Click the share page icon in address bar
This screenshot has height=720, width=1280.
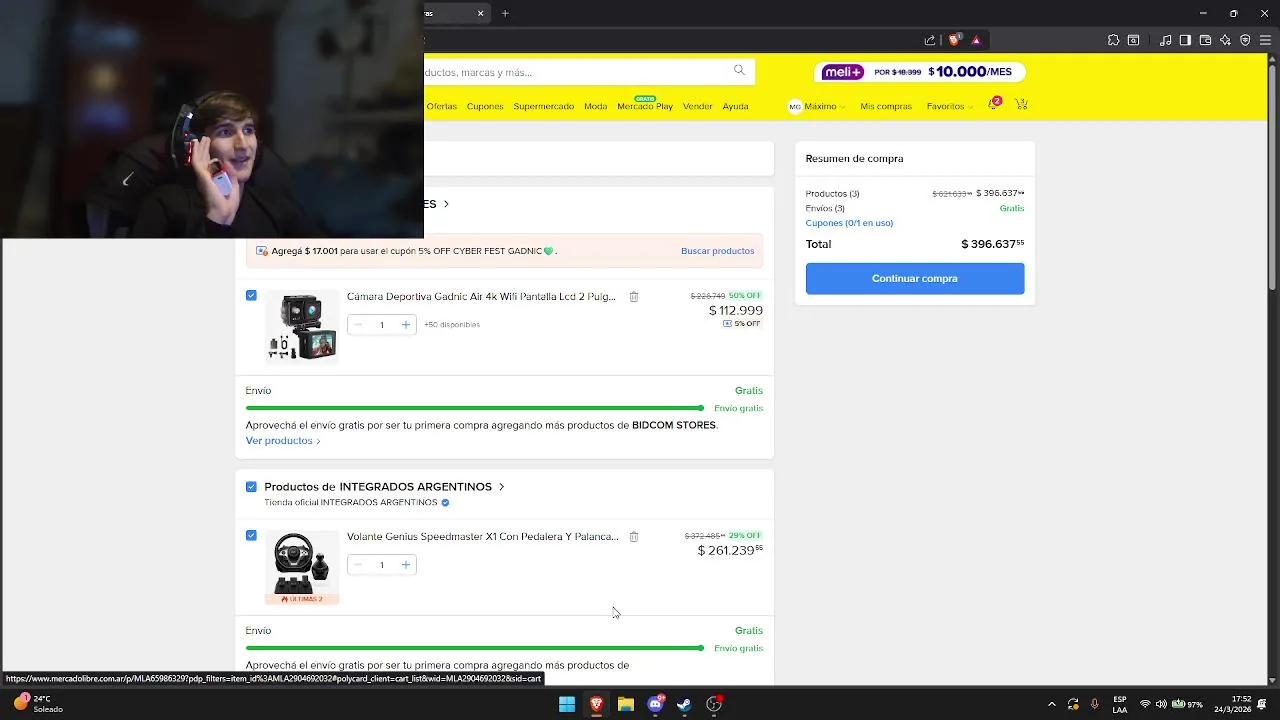(x=930, y=40)
